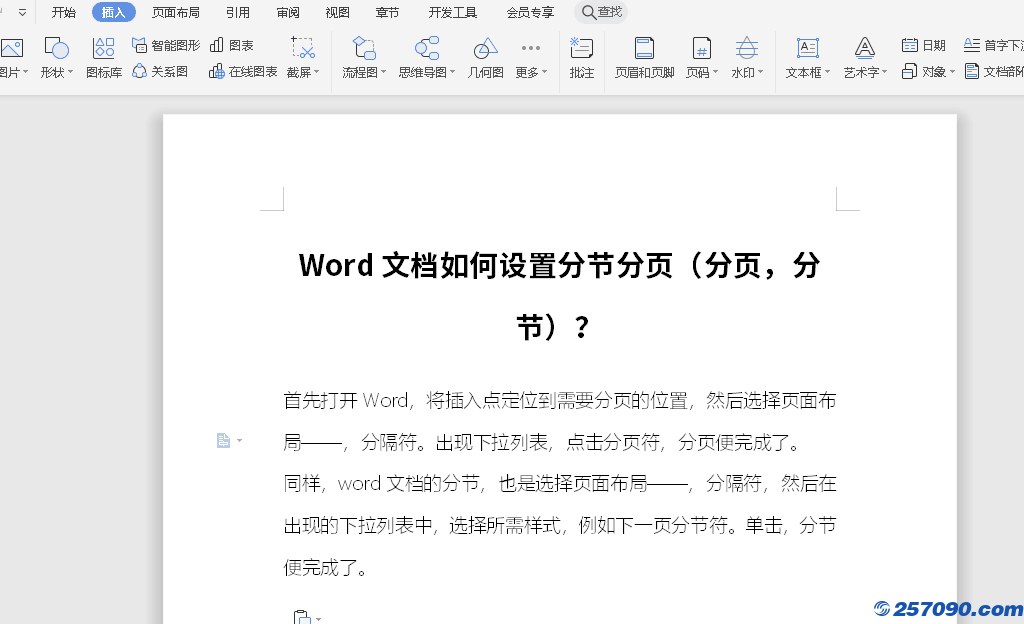This screenshot has height=624, width=1024.
Task: Insert 艺术字 word art
Action: click(865, 57)
